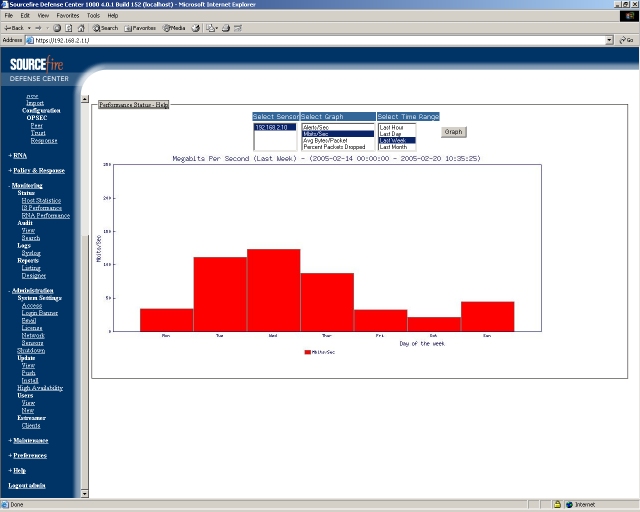This screenshot has height=512, width=640.
Task: Collapse the Administration sidebar section
Action: [31, 291]
